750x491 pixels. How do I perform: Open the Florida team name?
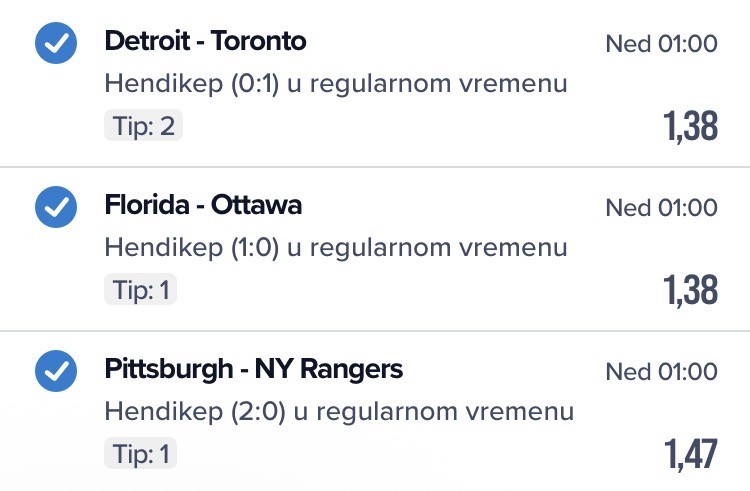click(142, 205)
